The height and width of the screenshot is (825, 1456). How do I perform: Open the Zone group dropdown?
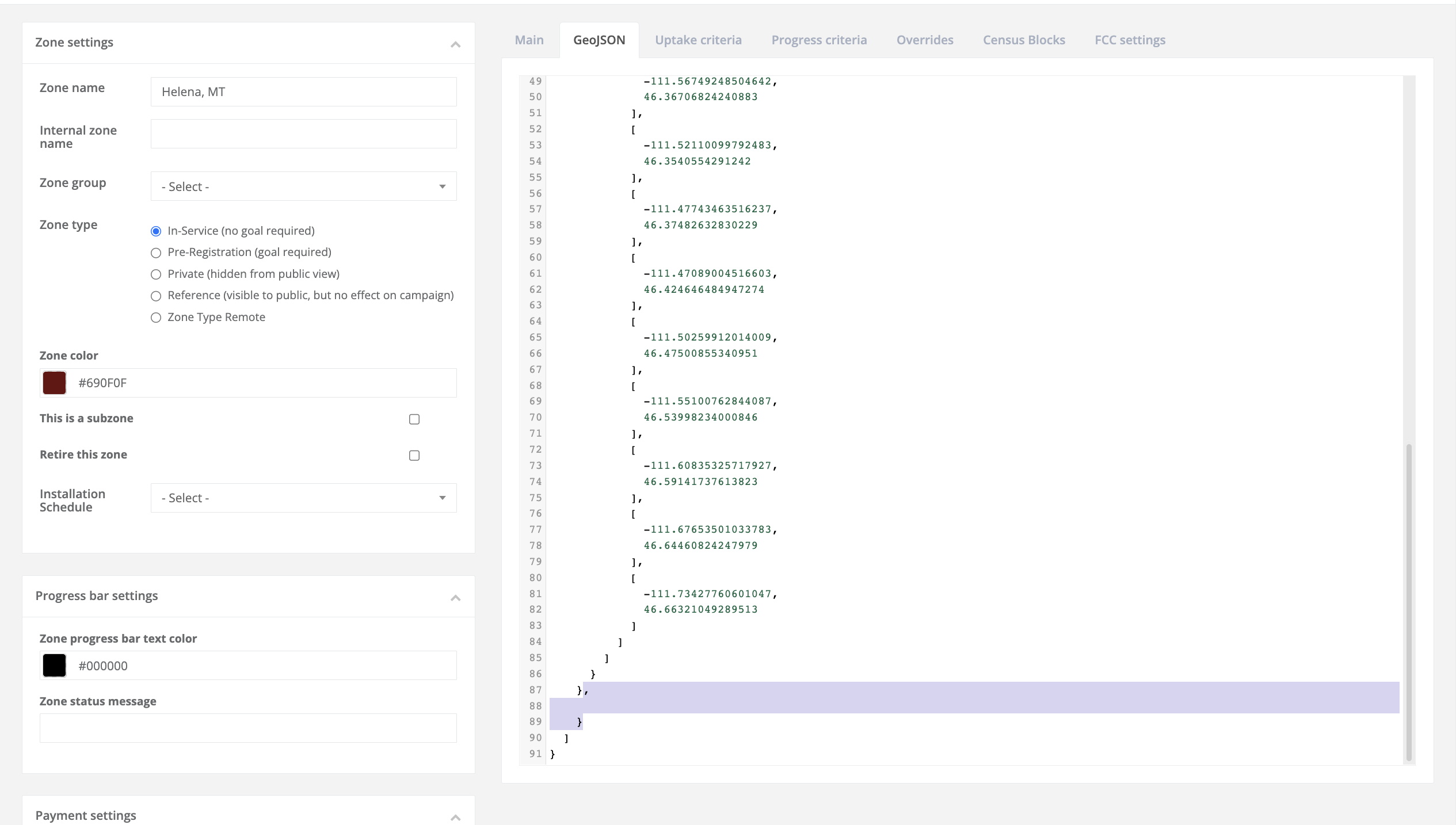point(303,186)
